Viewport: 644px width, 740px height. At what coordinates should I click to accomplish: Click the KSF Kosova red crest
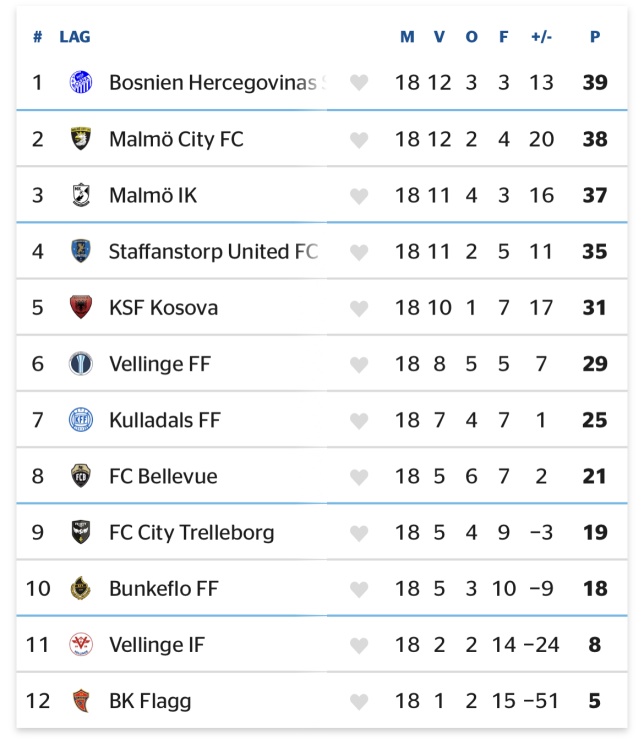point(81,307)
